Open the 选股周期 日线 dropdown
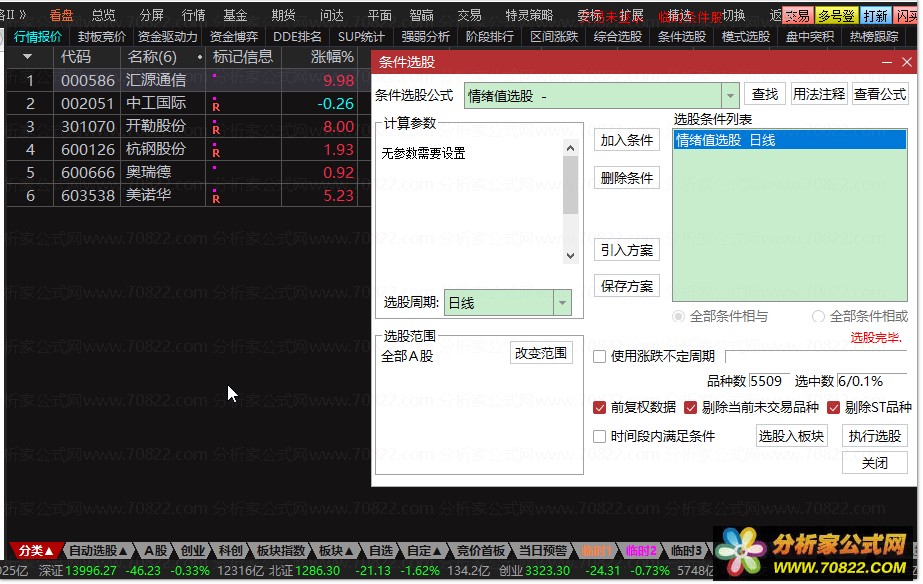The width and height of the screenshot is (923, 584). [x=562, y=303]
